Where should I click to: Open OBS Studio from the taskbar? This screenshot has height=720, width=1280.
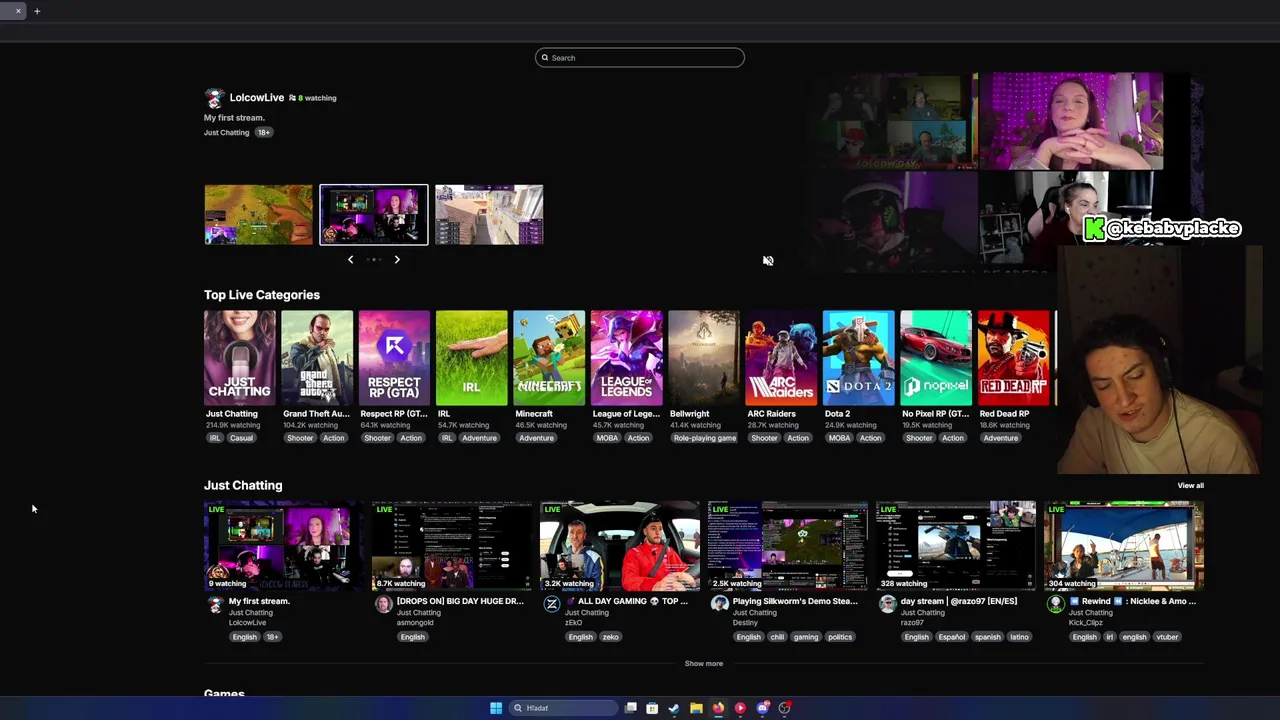tap(785, 708)
